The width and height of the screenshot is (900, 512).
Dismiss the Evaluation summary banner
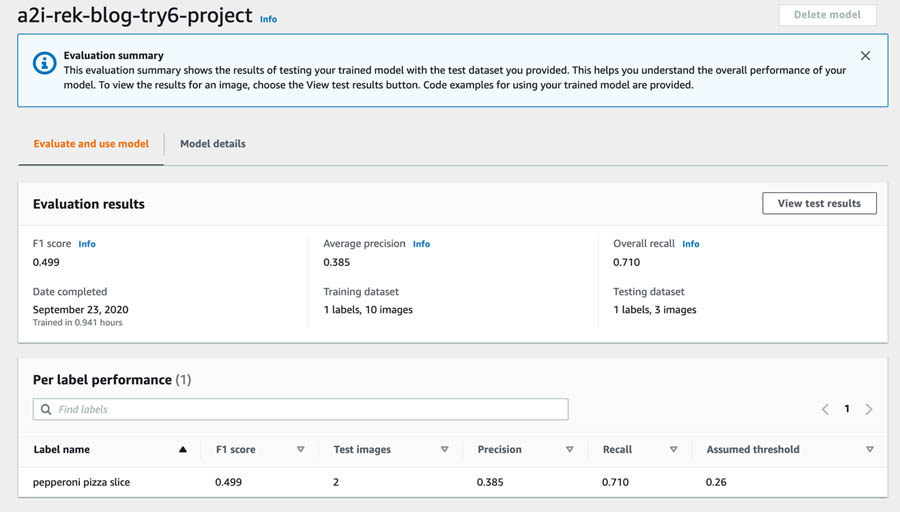[865, 56]
